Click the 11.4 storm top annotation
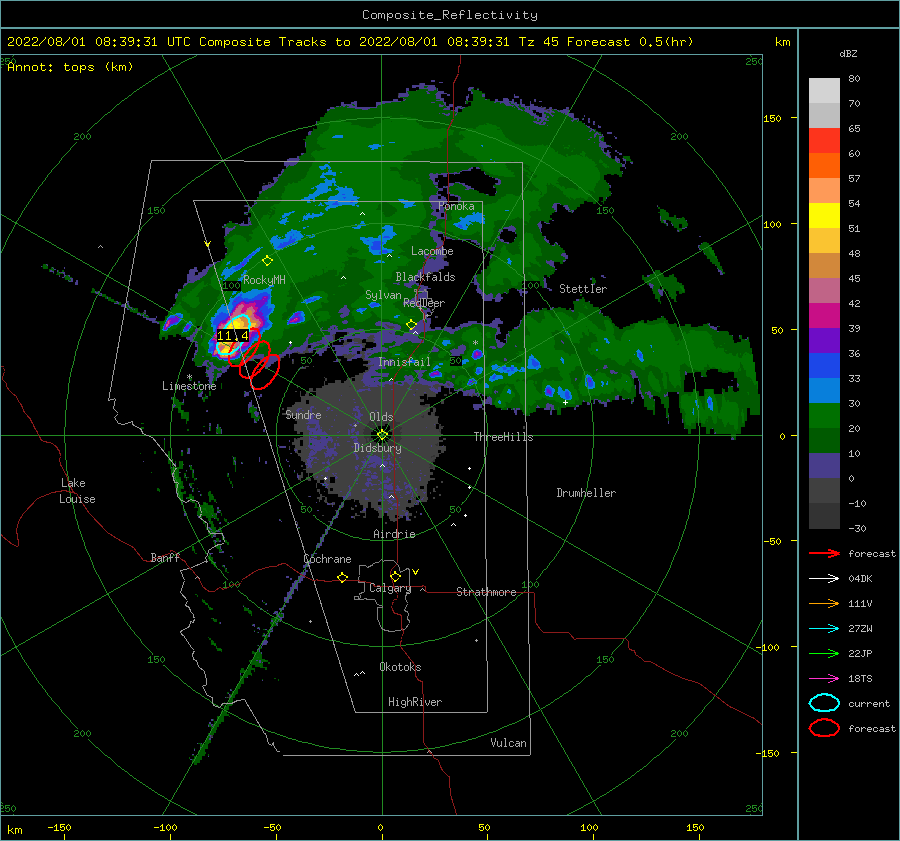This screenshot has height=841, width=900. (232, 336)
